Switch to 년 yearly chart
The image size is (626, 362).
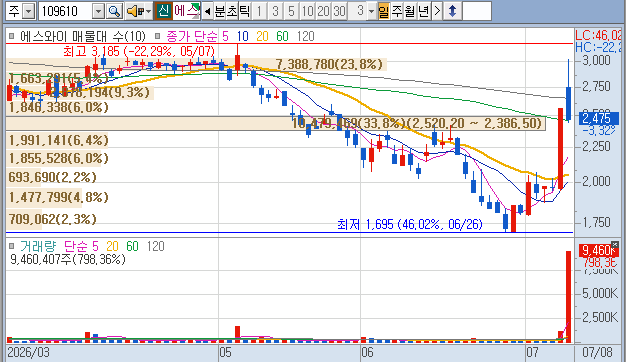coord(423,11)
